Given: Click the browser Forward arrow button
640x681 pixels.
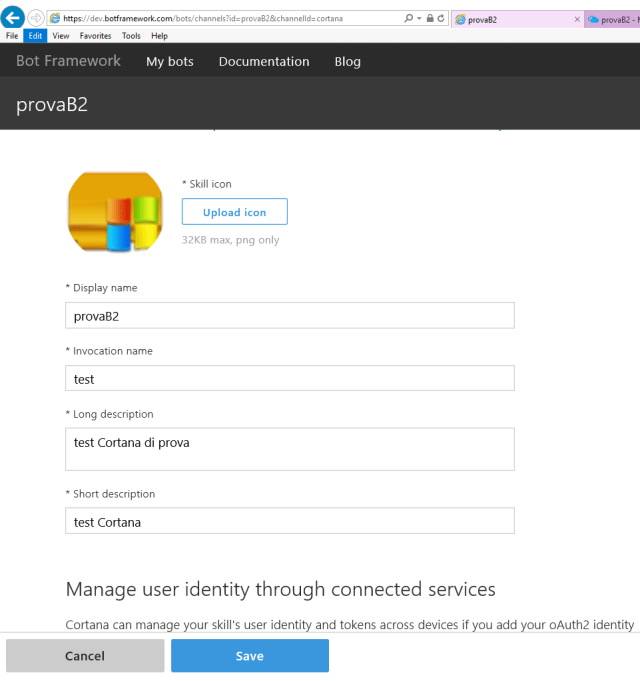Looking at the screenshot, I should point(36,18).
